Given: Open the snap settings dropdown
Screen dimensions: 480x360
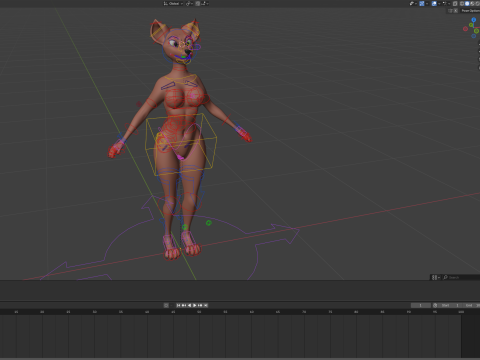Looking at the screenshot, I should (205, 3).
